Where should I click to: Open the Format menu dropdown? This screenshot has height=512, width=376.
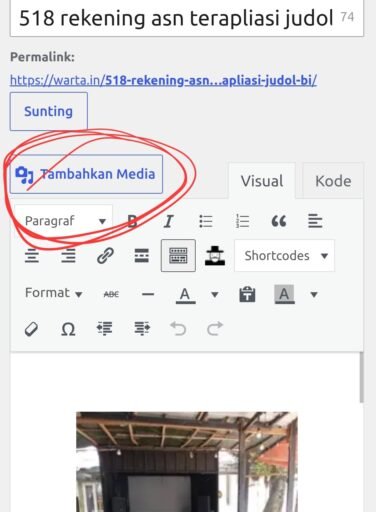(53, 293)
